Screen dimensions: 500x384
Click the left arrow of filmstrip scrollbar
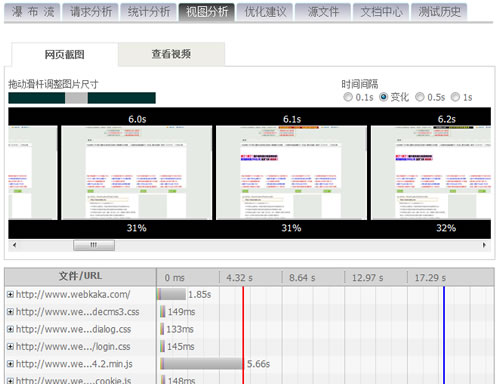click(14, 245)
